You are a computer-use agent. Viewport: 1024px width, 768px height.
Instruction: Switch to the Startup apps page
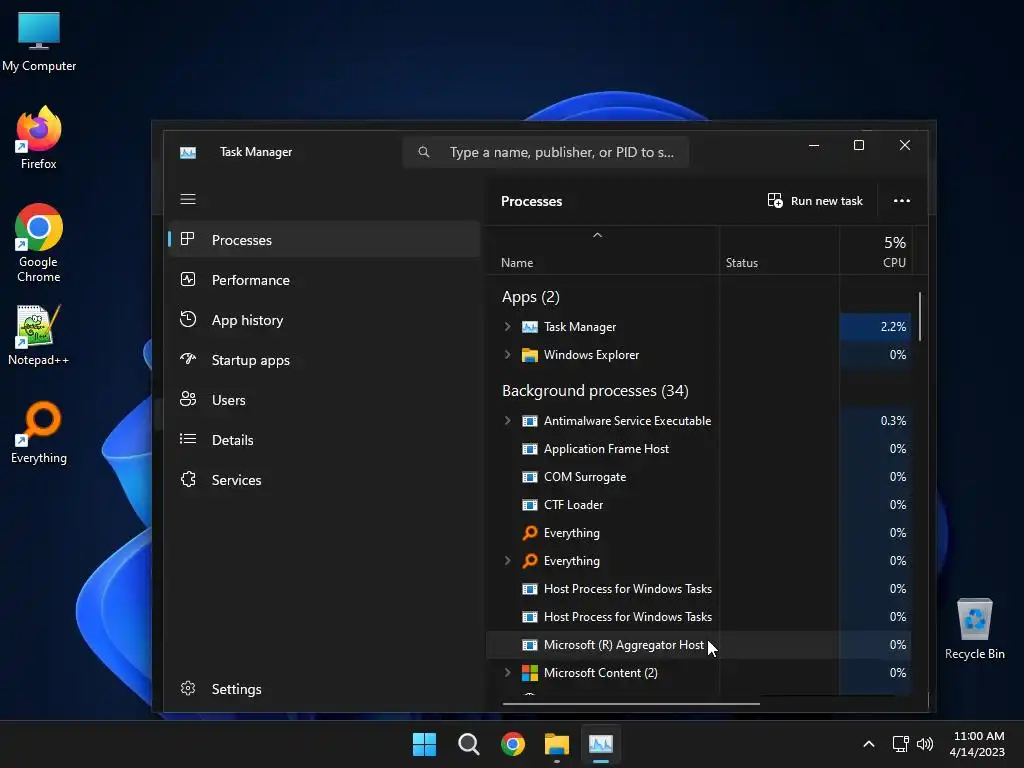point(325,360)
